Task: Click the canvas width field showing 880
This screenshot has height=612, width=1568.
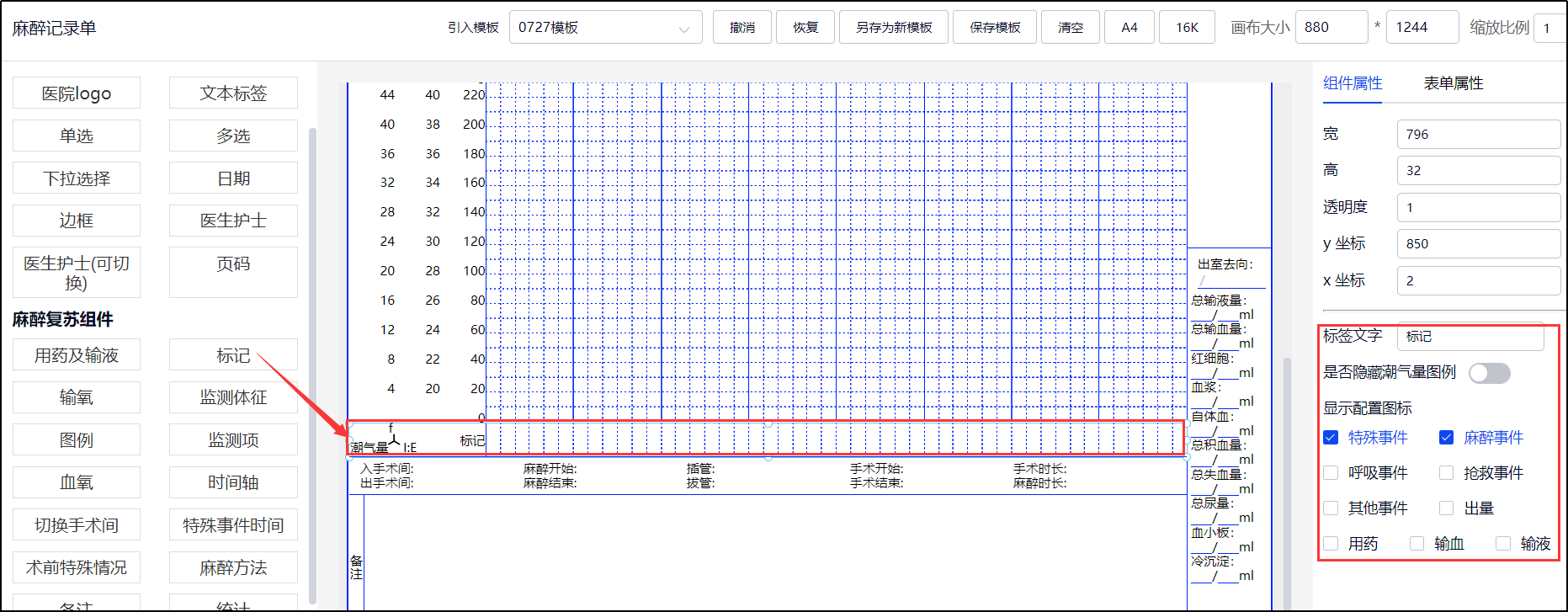Action: pos(1331,27)
